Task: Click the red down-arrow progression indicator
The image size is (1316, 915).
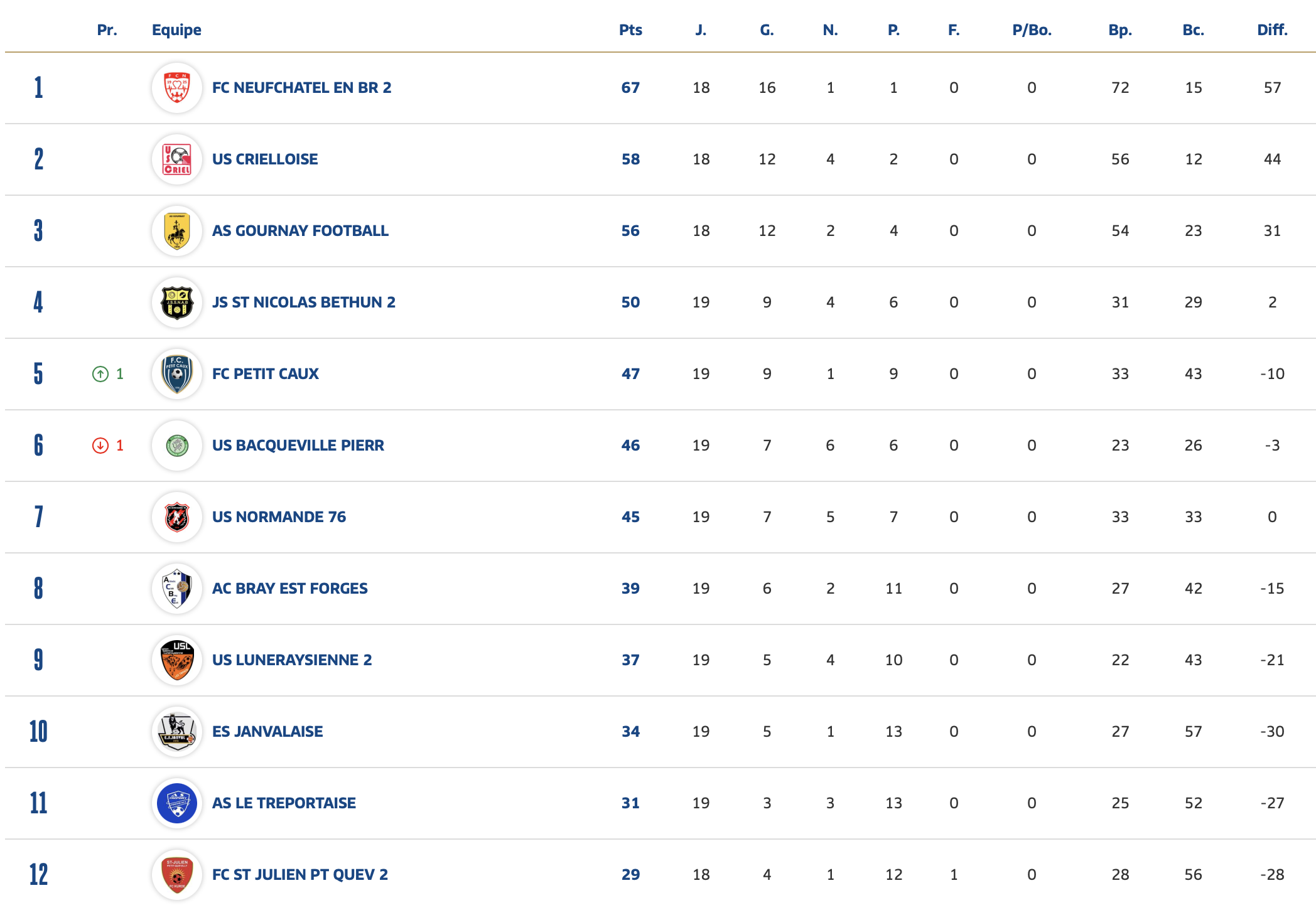Action: tap(100, 446)
